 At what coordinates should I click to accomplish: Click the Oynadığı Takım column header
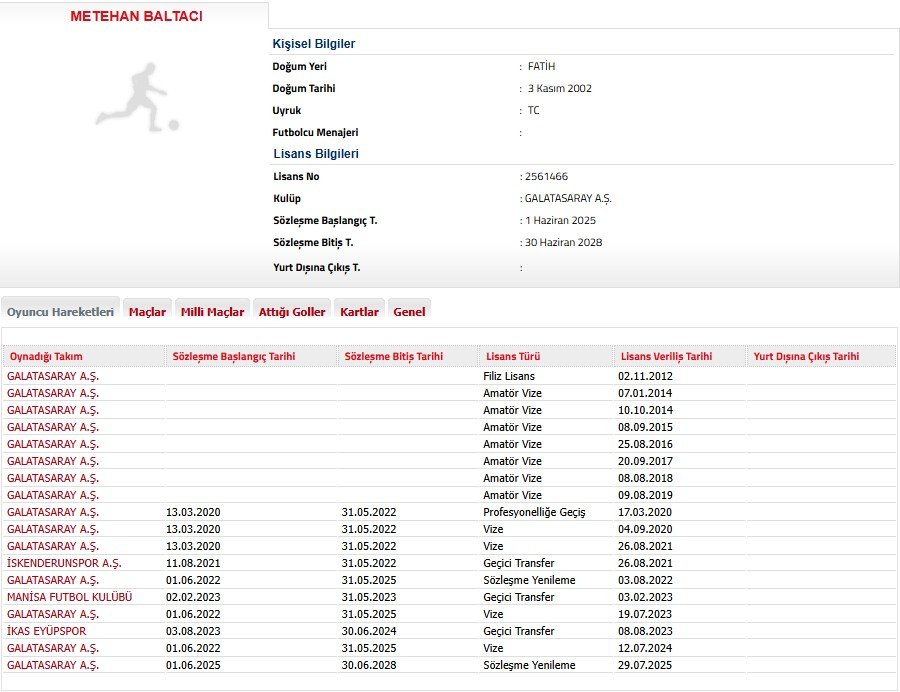pos(46,356)
